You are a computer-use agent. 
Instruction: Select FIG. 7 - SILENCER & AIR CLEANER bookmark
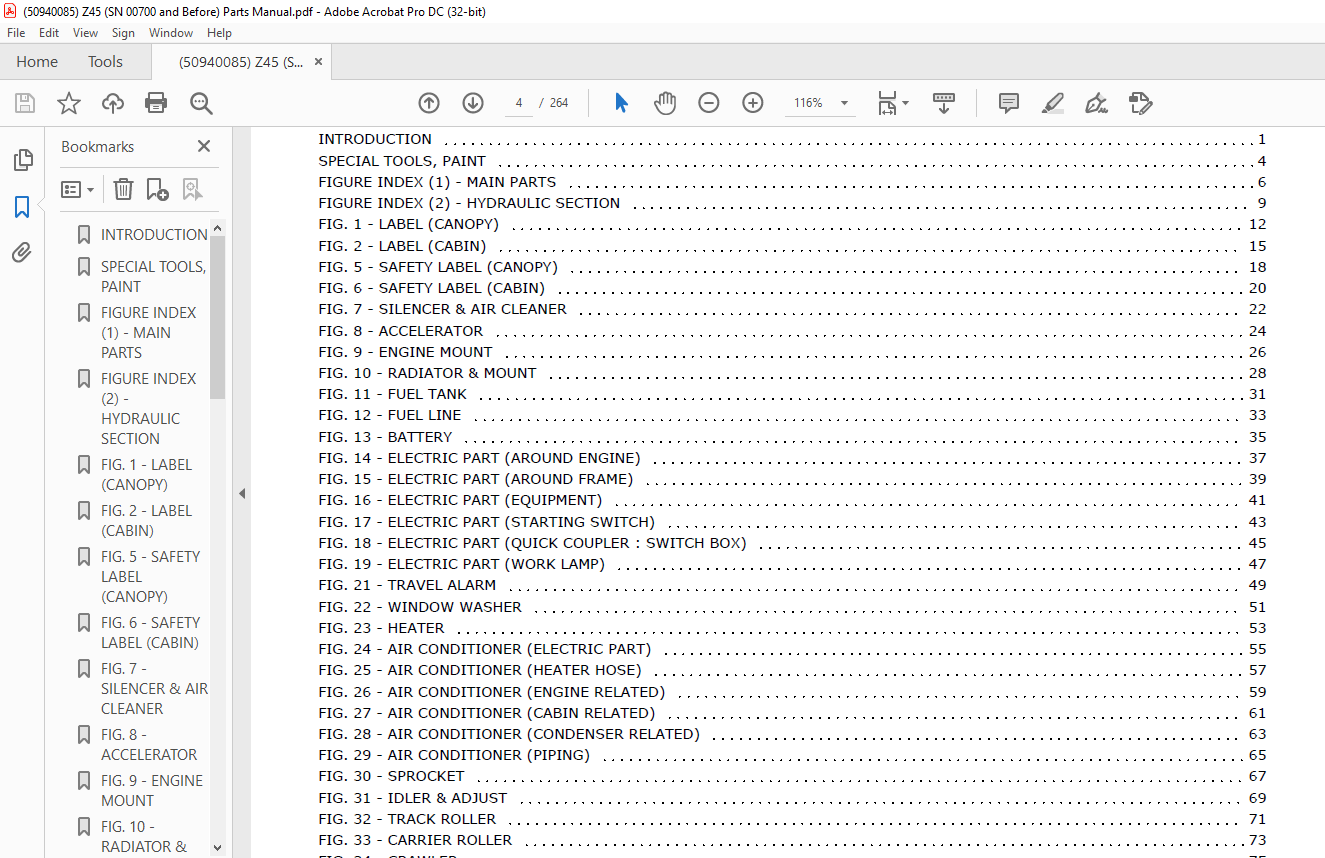point(154,689)
